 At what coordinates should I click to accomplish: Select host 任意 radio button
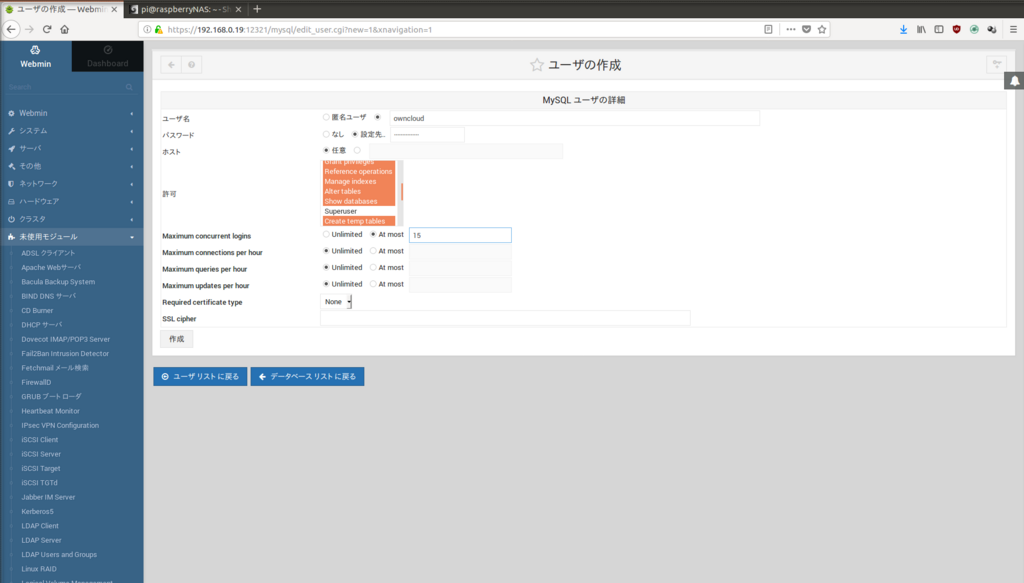click(x=326, y=151)
